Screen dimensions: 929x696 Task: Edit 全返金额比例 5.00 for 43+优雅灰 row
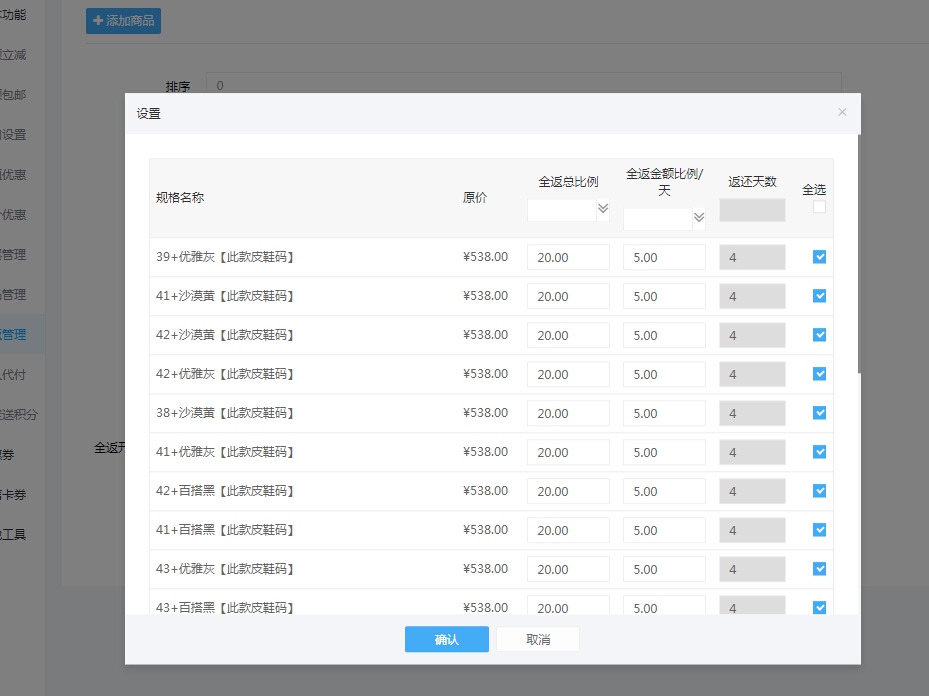[664, 569]
